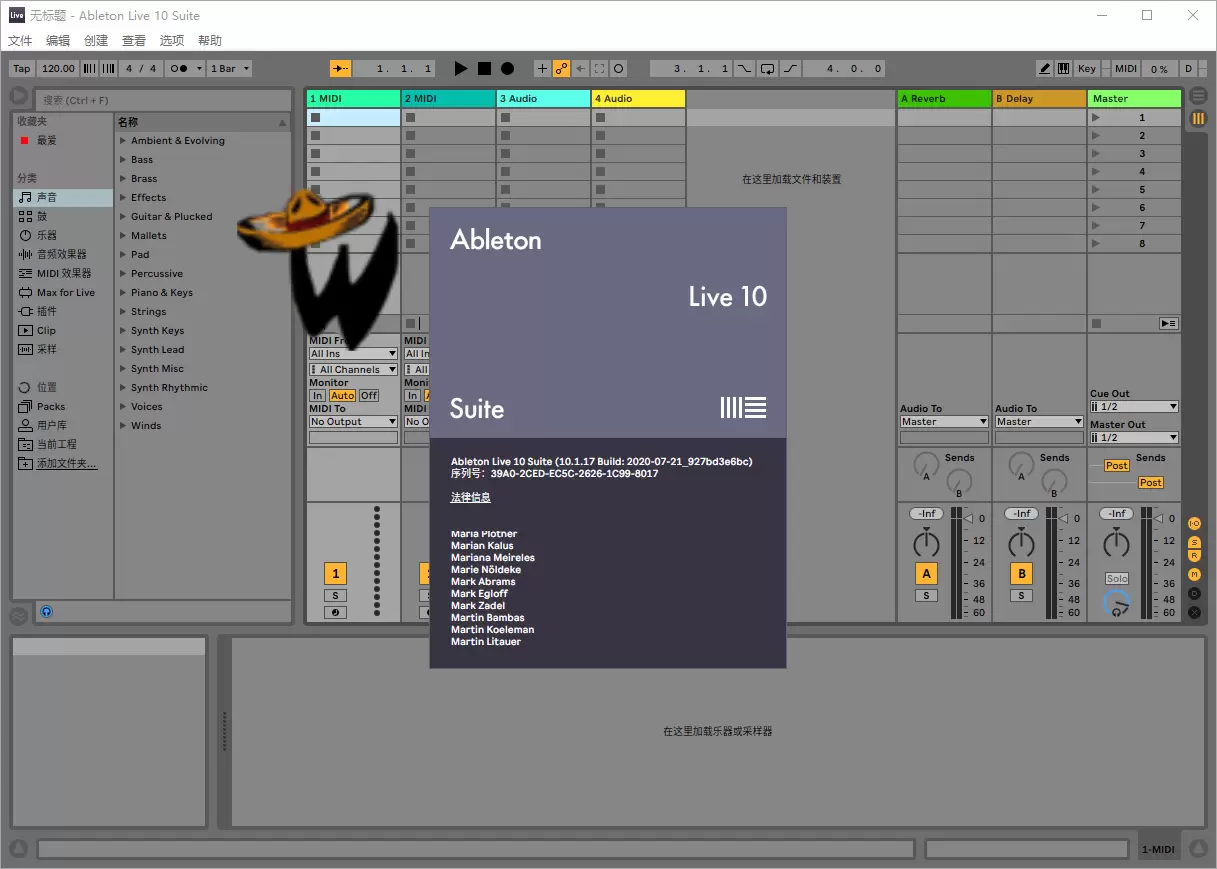Open the 采样 (Samples) browser category
The height and width of the screenshot is (869, 1217).
pyautogui.click(x=63, y=349)
